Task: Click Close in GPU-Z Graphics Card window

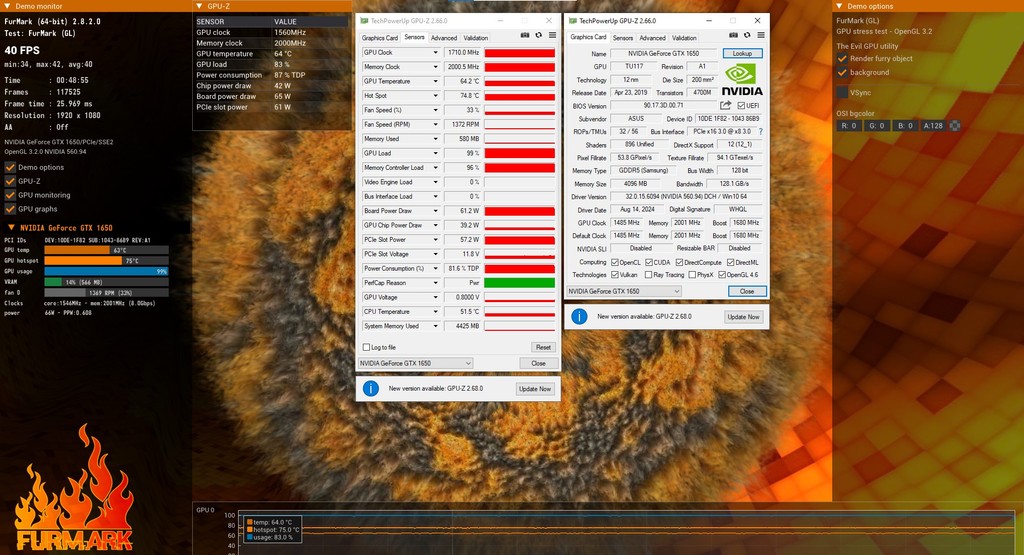Action: 747,291
